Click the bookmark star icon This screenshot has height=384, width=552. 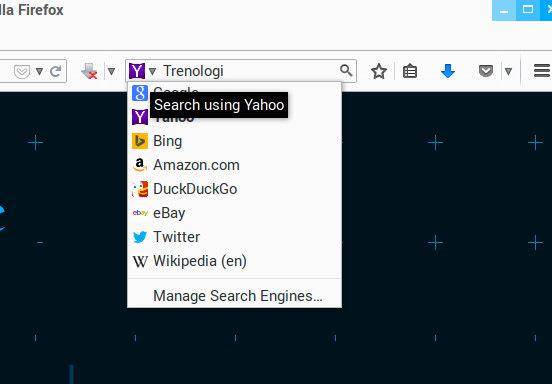pos(379,71)
